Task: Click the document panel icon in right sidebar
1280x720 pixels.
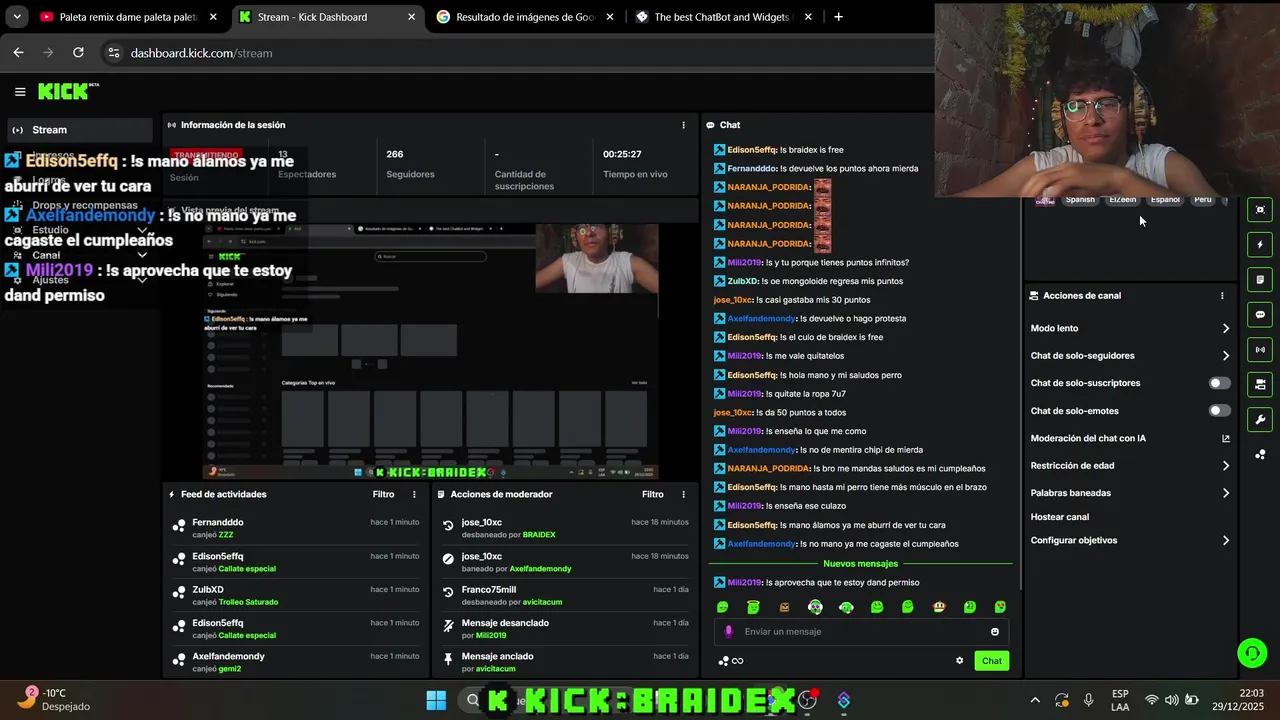Action: [1260, 280]
